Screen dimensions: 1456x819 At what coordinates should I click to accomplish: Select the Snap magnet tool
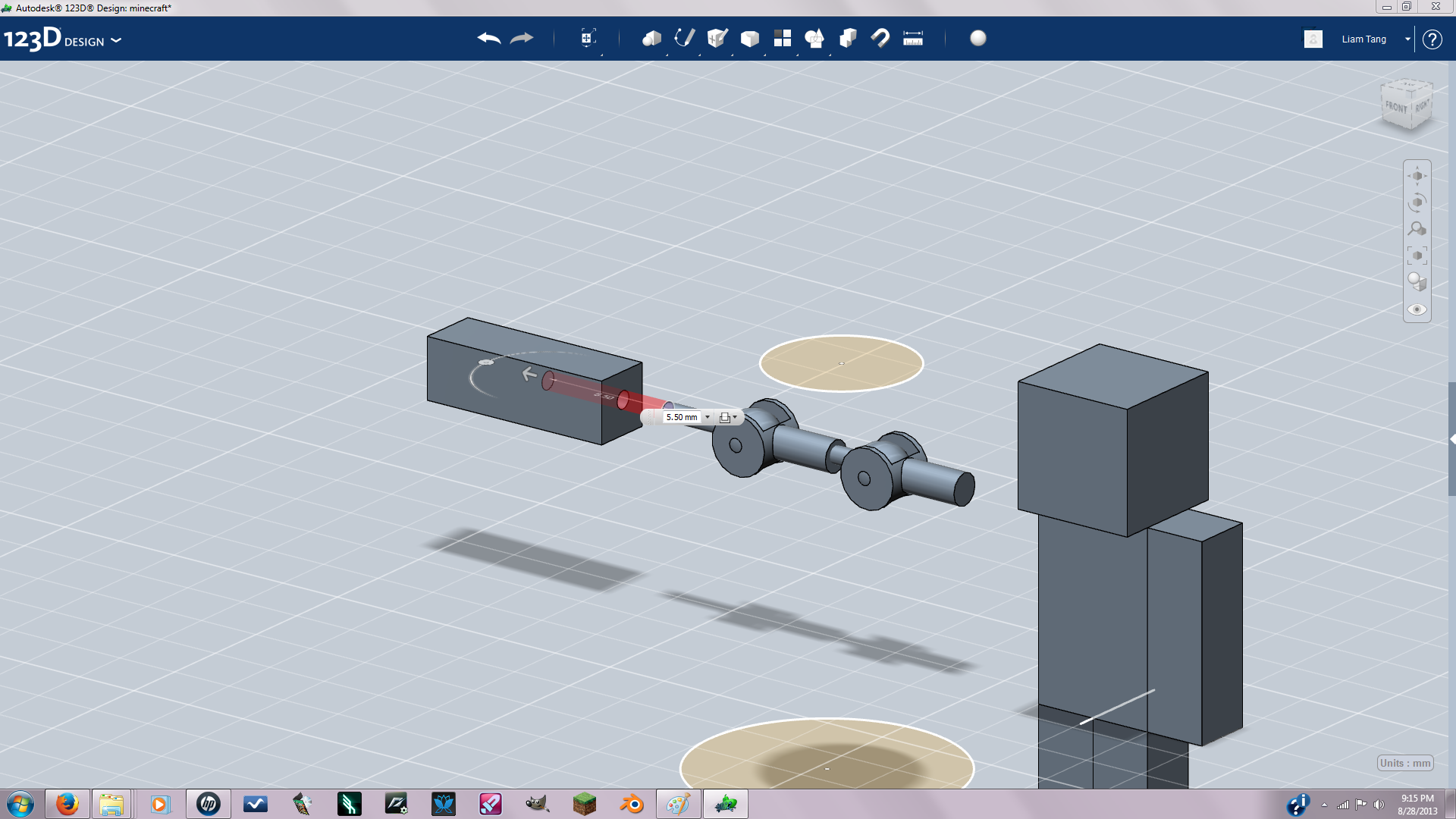coord(880,38)
